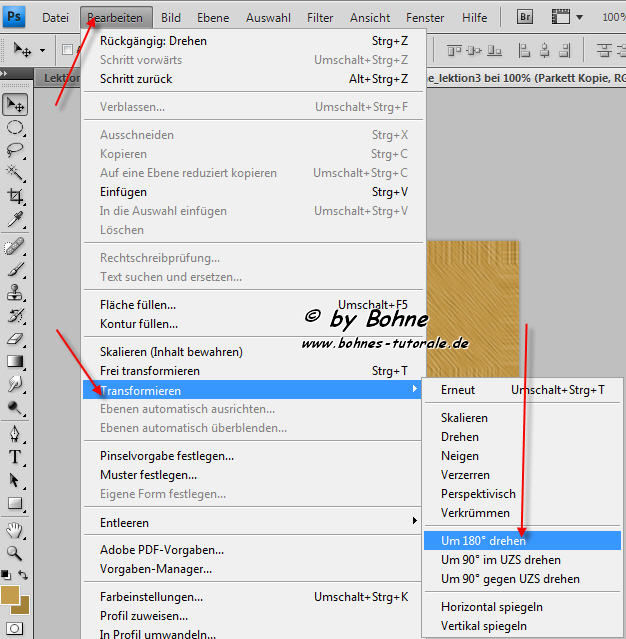Open the Filter menu

(320, 18)
